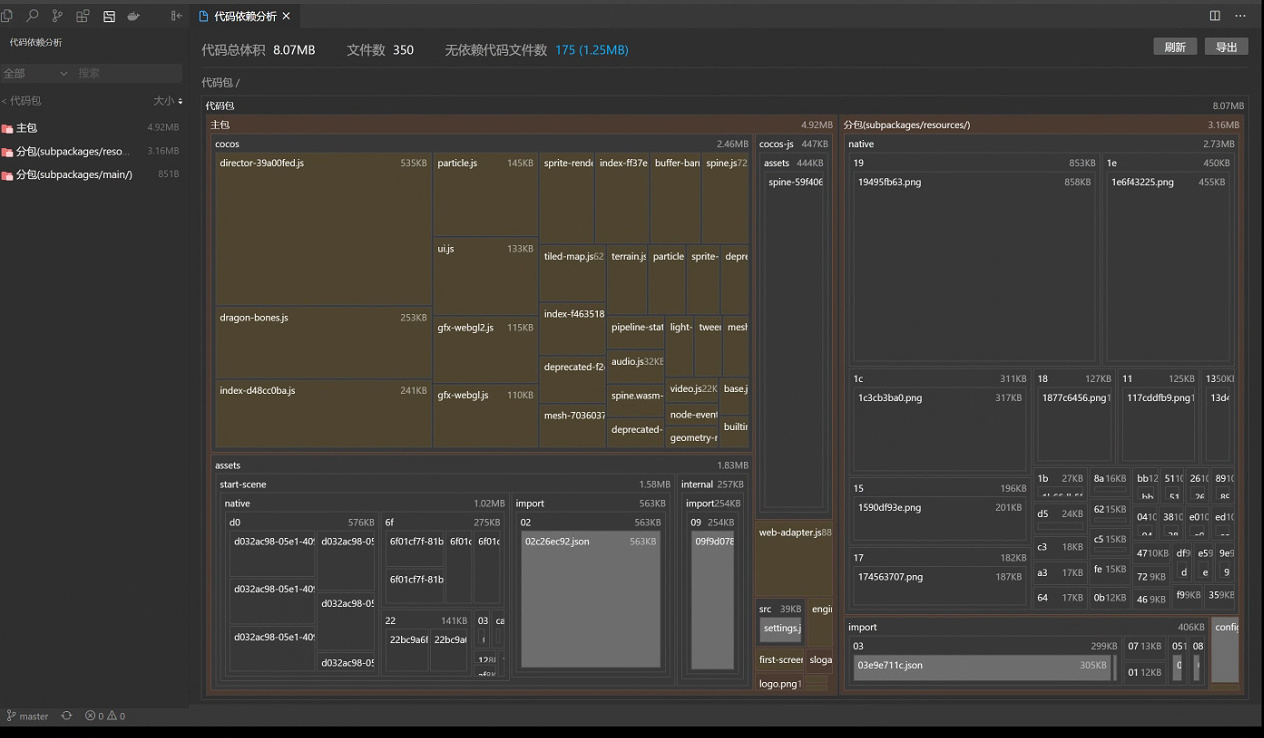Click the split editor icon
This screenshot has width=1264, height=738.
pos(1215,16)
